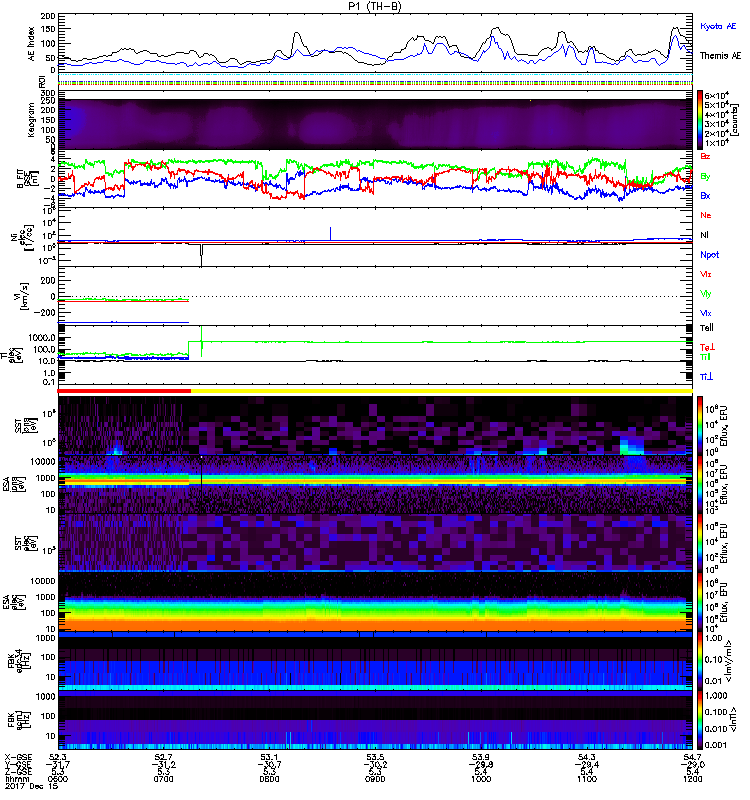Click the blue "Vix" velocity legend label
Viewport: 750px width, 800px height.
coord(705,313)
